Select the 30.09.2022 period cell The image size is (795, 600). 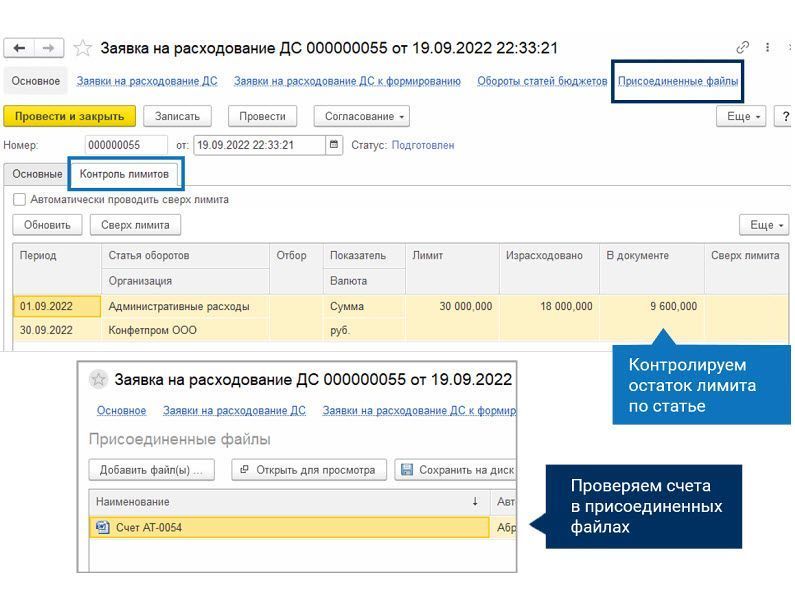coord(57,330)
